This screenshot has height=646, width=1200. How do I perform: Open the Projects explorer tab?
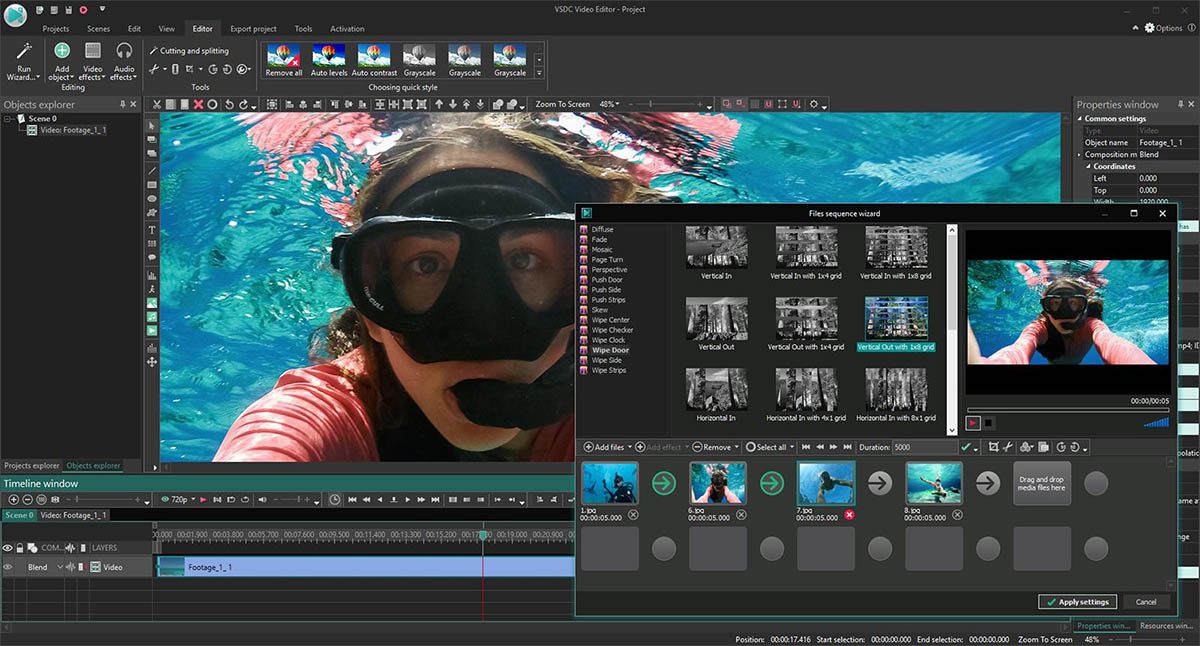tap(30, 465)
